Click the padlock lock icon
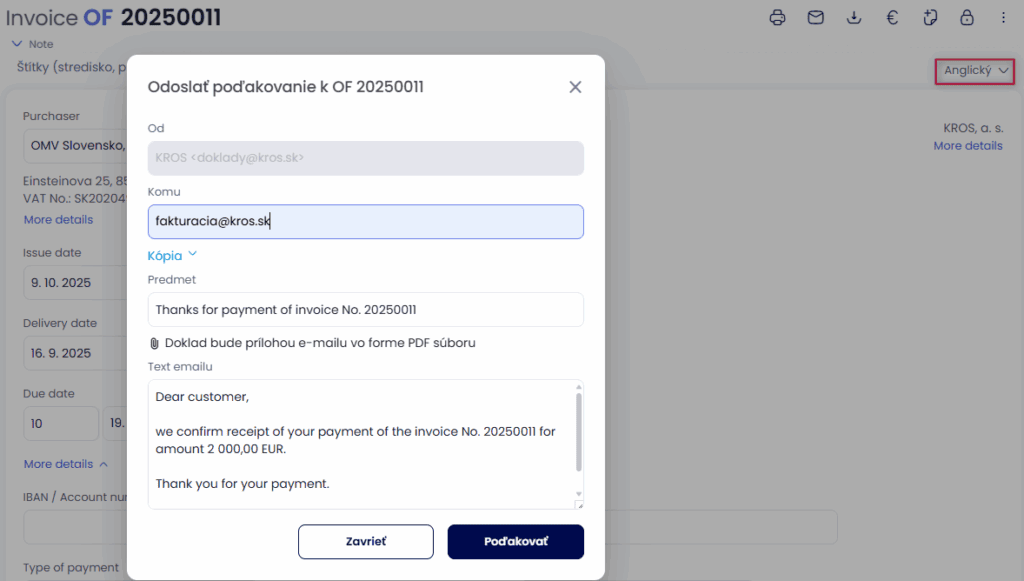The width and height of the screenshot is (1024, 581). pos(966,17)
